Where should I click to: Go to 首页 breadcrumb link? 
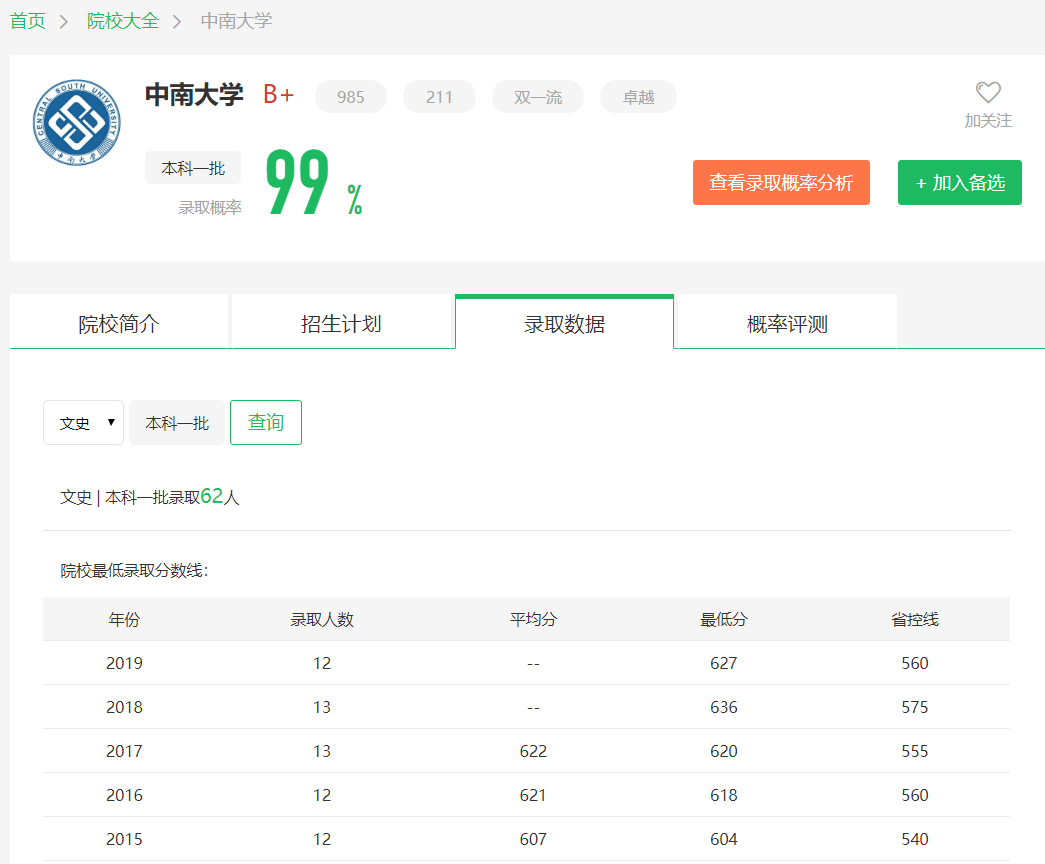(x=28, y=21)
